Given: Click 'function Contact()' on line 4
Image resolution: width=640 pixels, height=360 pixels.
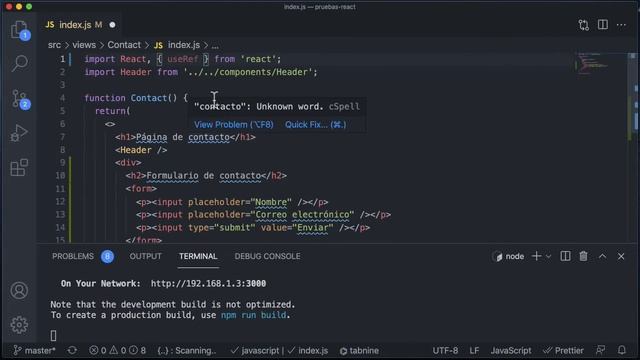Looking at the screenshot, I should [x=131, y=98].
